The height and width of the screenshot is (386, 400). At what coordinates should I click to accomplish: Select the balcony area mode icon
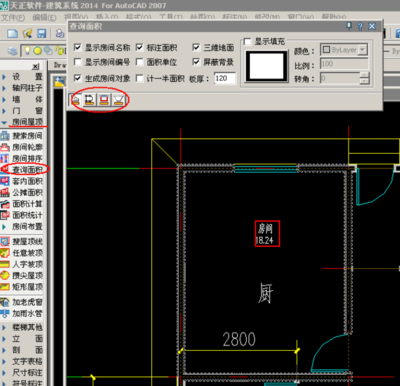click(x=104, y=100)
